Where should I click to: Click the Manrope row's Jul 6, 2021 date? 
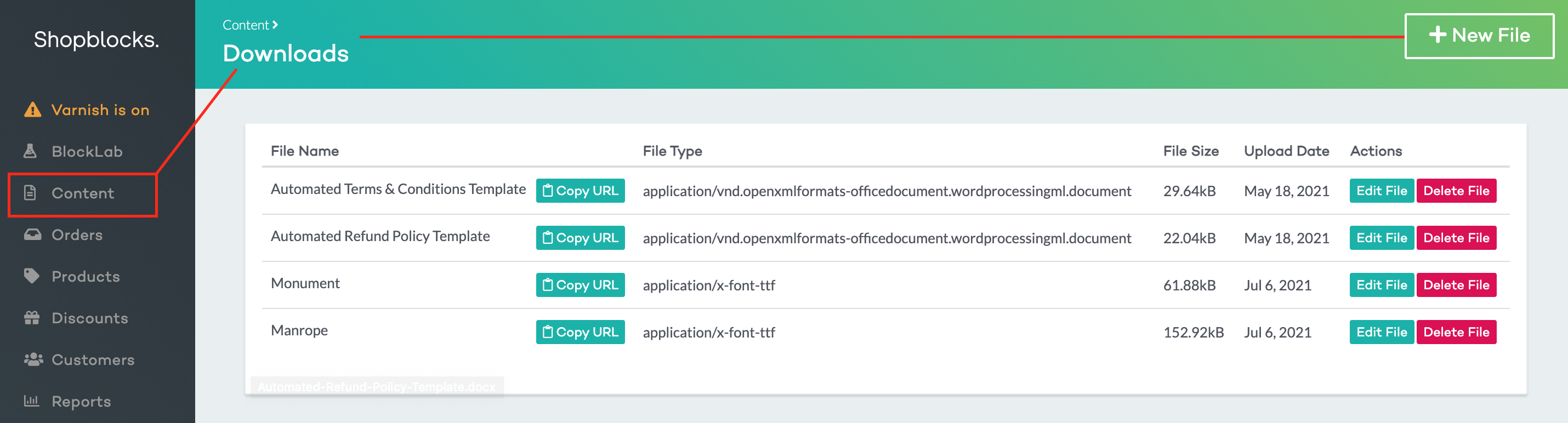[x=1277, y=332]
